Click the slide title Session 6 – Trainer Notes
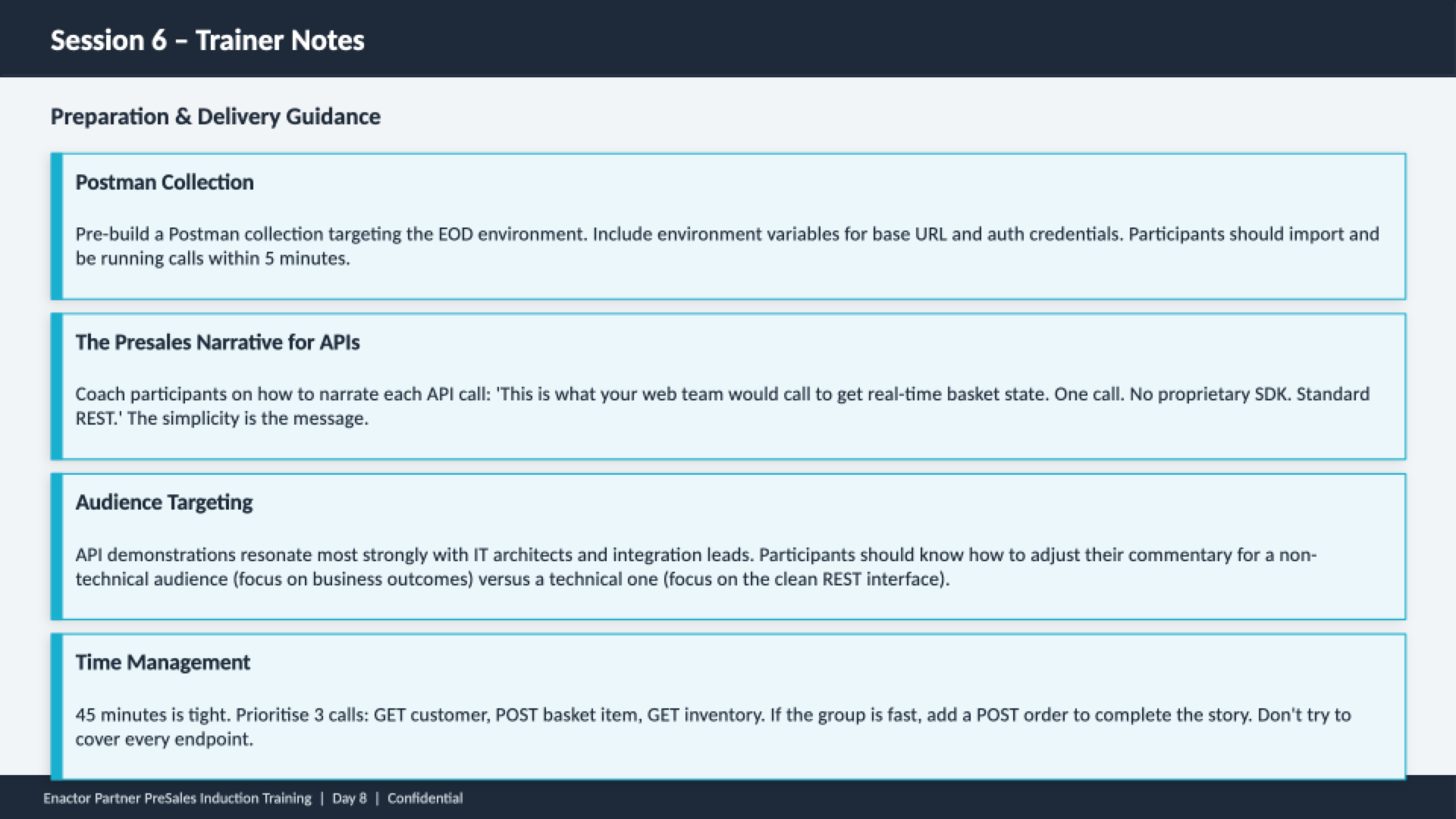 207,40
